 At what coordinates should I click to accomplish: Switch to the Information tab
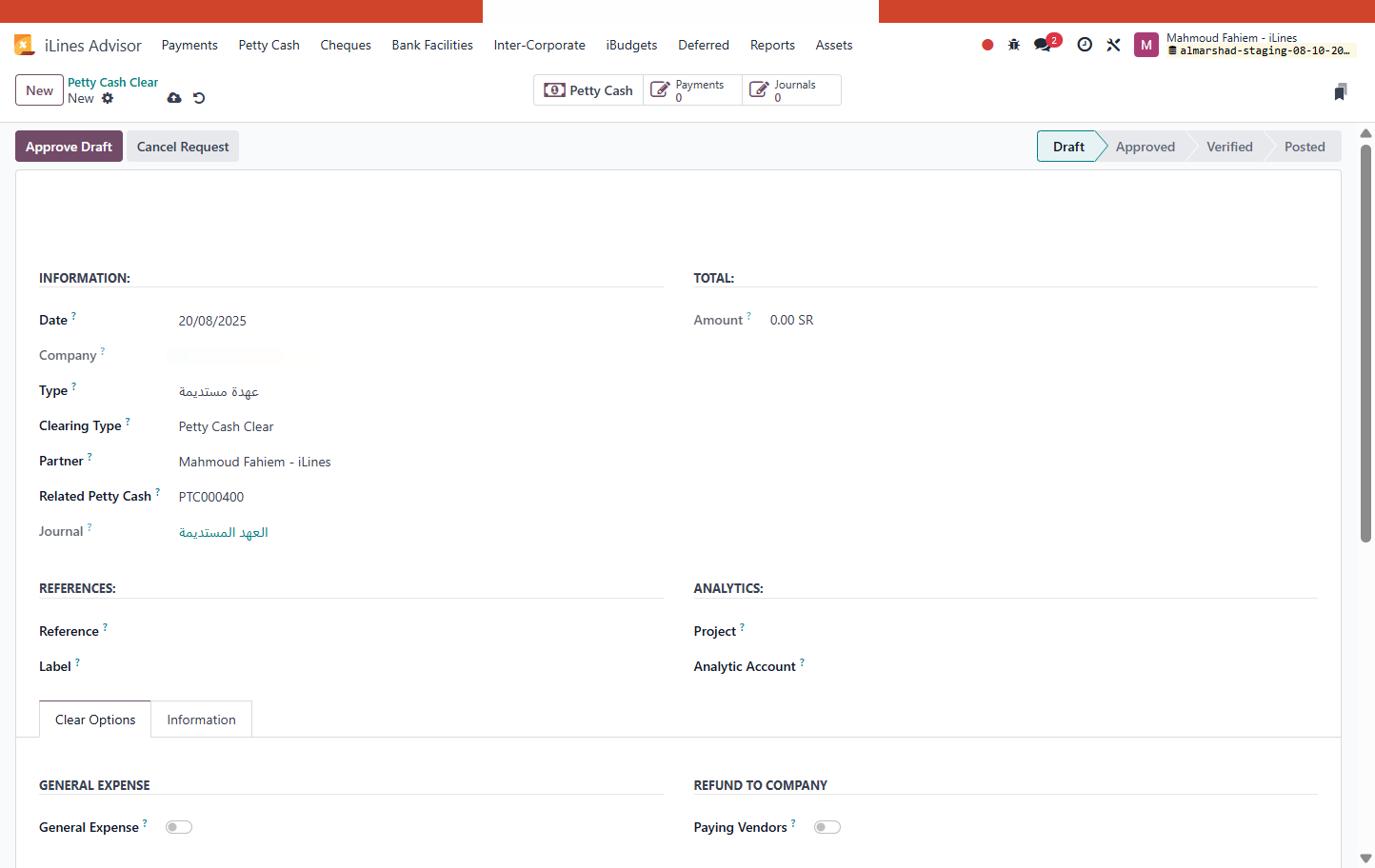point(201,720)
